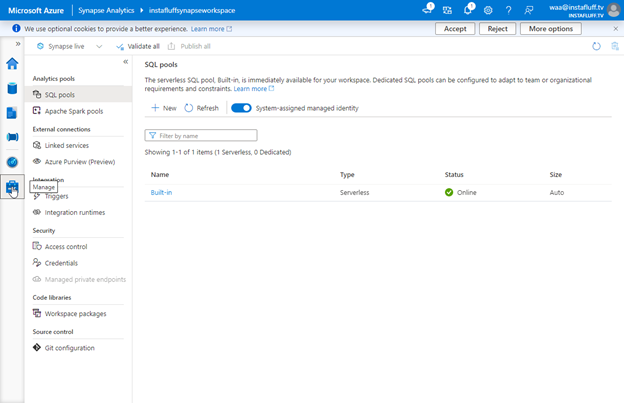
Task: Open release updates megaphone icon
Action: tap(428, 9)
